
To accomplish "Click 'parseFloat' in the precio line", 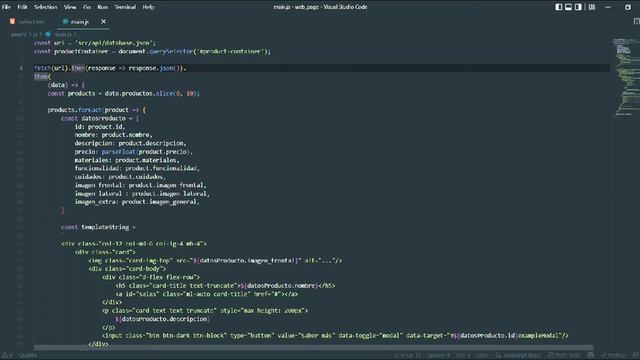I will tap(118, 151).
